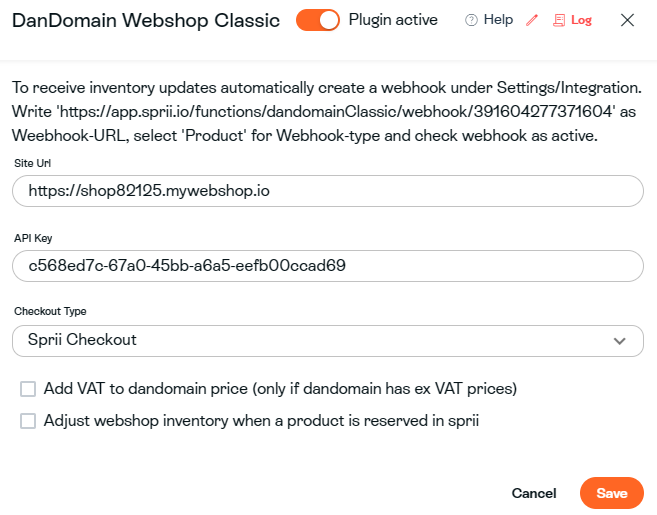Open the Help link text
The height and width of the screenshot is (515, 657).
pyautogui.click(x=498, y=20)
